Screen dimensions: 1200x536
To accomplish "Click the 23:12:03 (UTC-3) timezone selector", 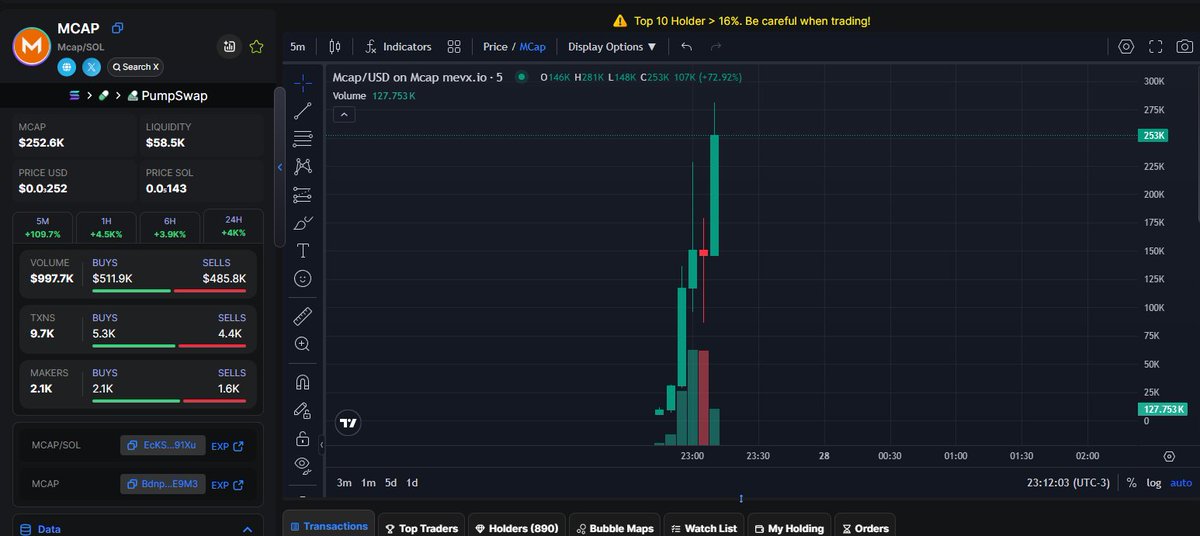I will [1068, 483].
